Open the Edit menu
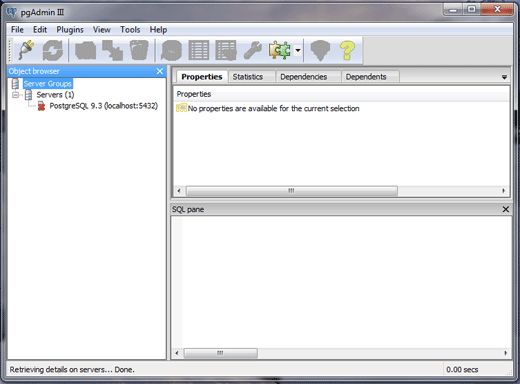Image resolution: width=520 pixels, height=384 pixels. tap(40, 30)
